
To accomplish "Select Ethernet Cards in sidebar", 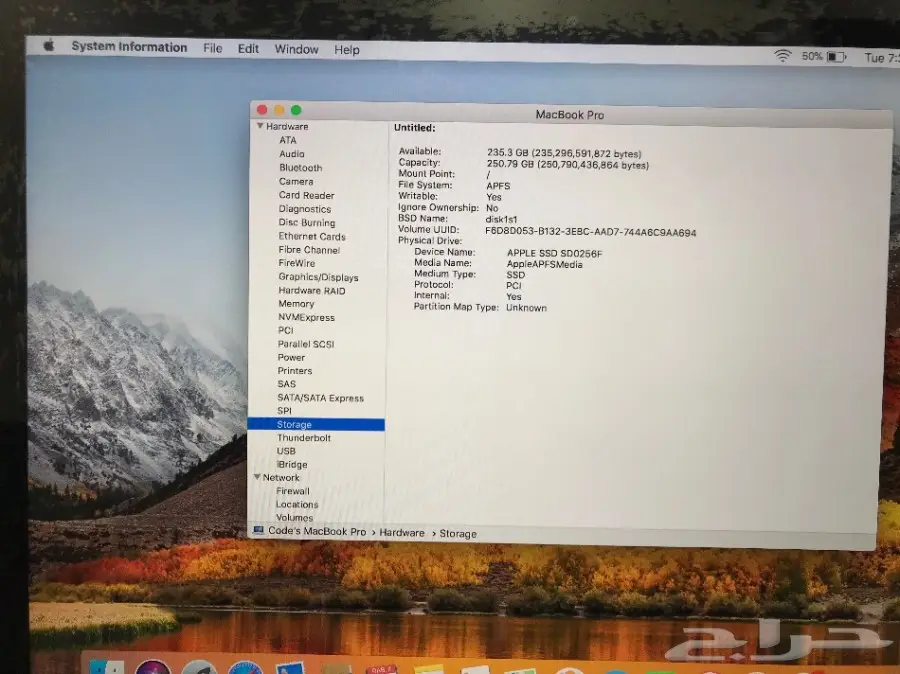I will (312, 237).
